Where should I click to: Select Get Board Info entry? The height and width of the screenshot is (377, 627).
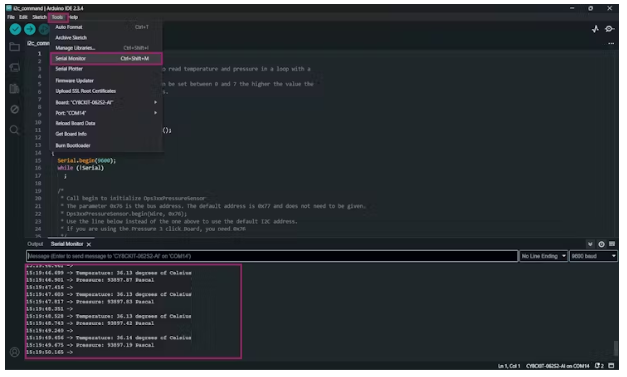(106, 134)
